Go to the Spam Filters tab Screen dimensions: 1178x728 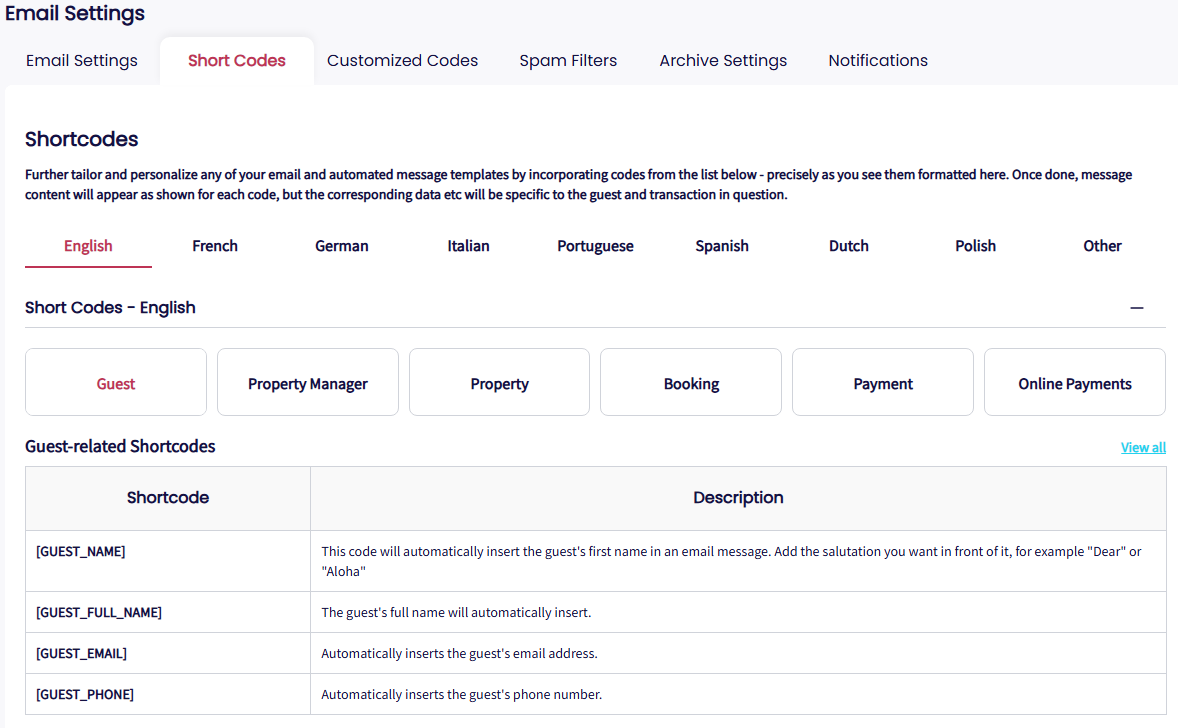tap(568, 61)
